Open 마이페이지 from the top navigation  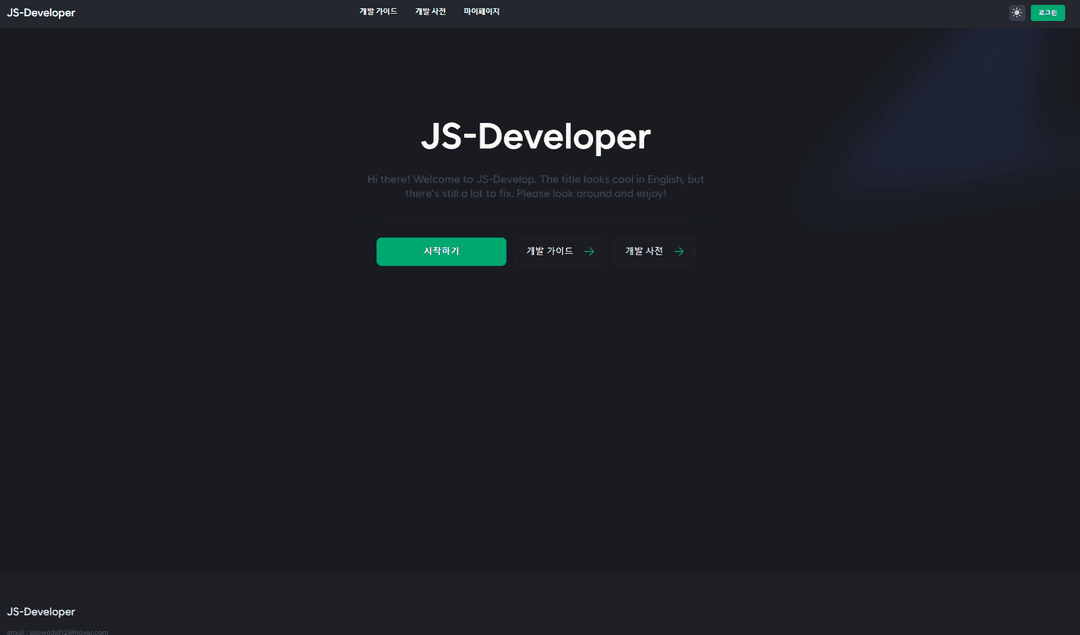click(x=481, y=11)
